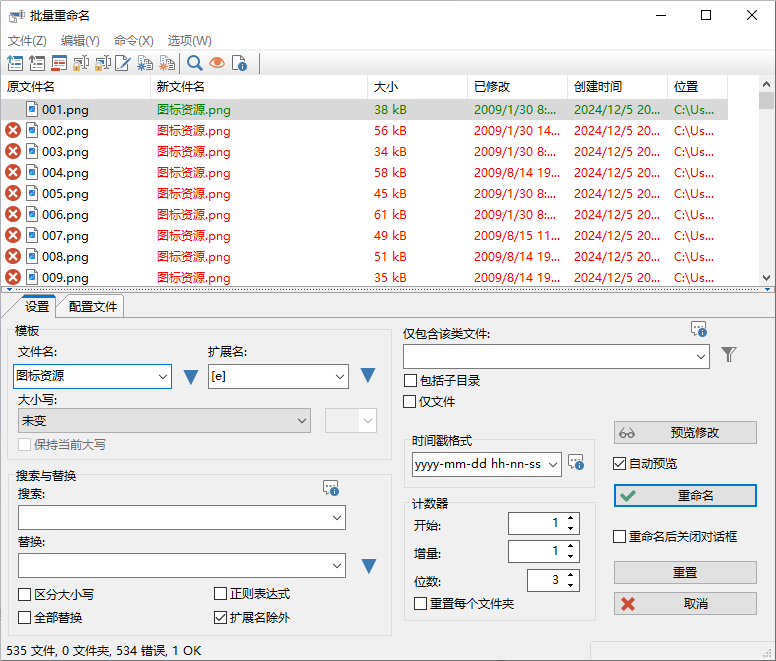Enable the 仅文件 checkbox
The width and height of the screenshot is (776, 661).
(409, 401)
